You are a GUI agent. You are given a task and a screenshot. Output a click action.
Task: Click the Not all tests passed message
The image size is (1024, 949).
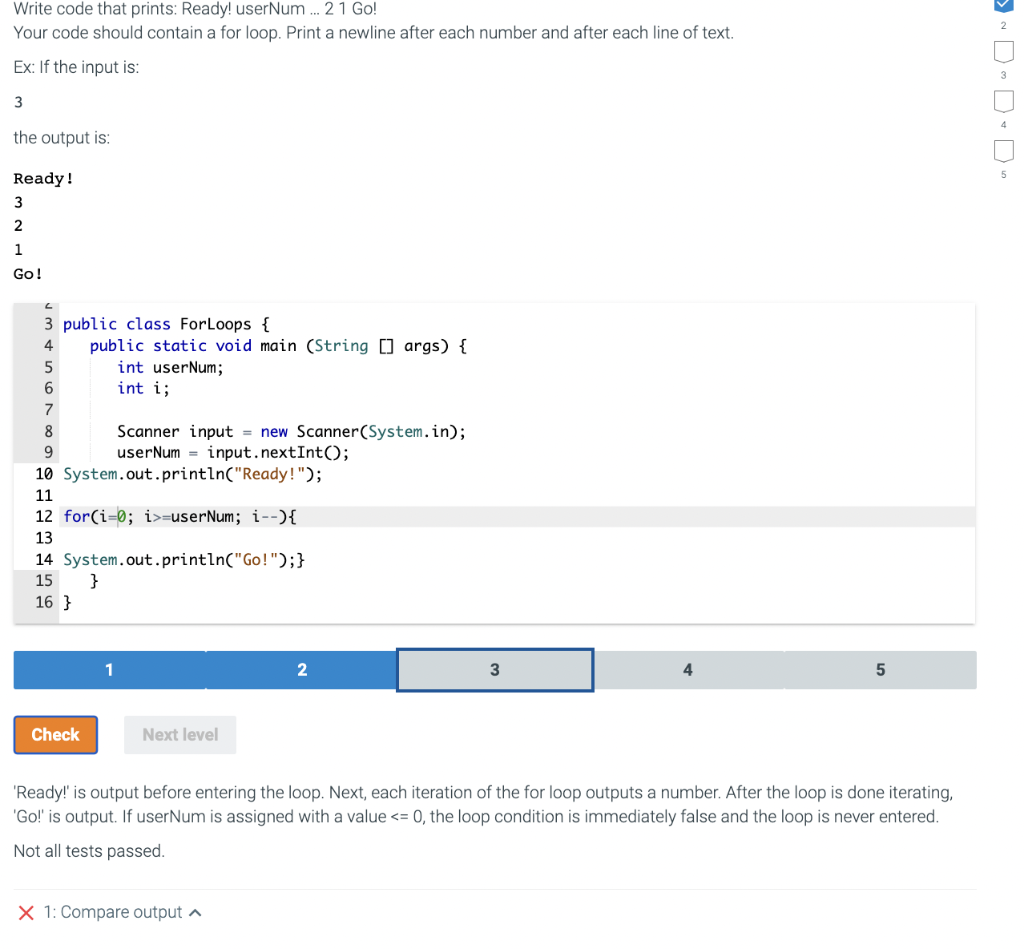(x=77, y=852)
